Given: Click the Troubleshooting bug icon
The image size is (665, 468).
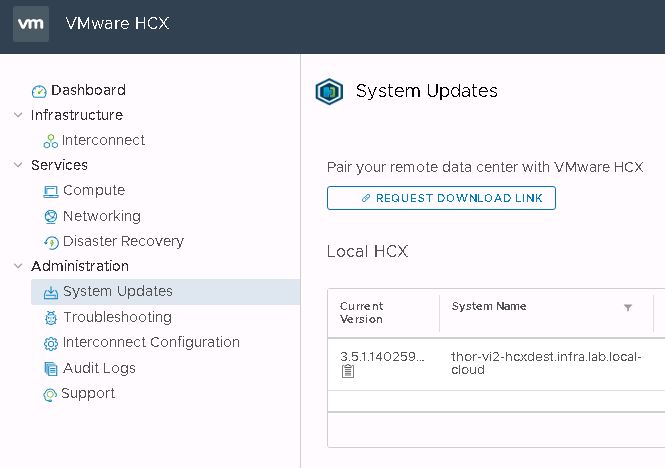Looking at the screenshot, I should [51, 318].
